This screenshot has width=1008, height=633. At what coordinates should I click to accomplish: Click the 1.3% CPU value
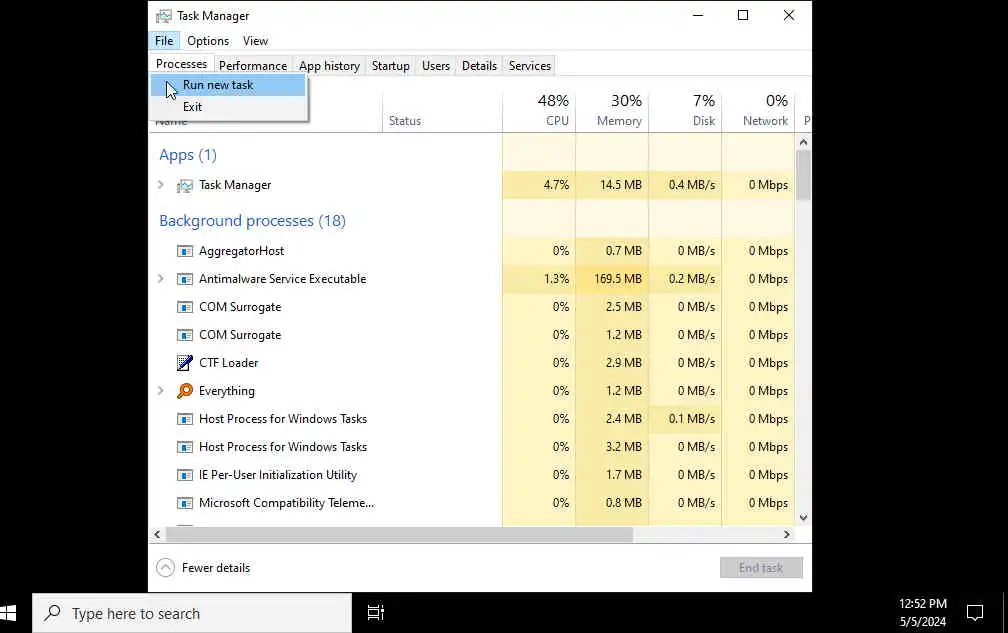556,279
